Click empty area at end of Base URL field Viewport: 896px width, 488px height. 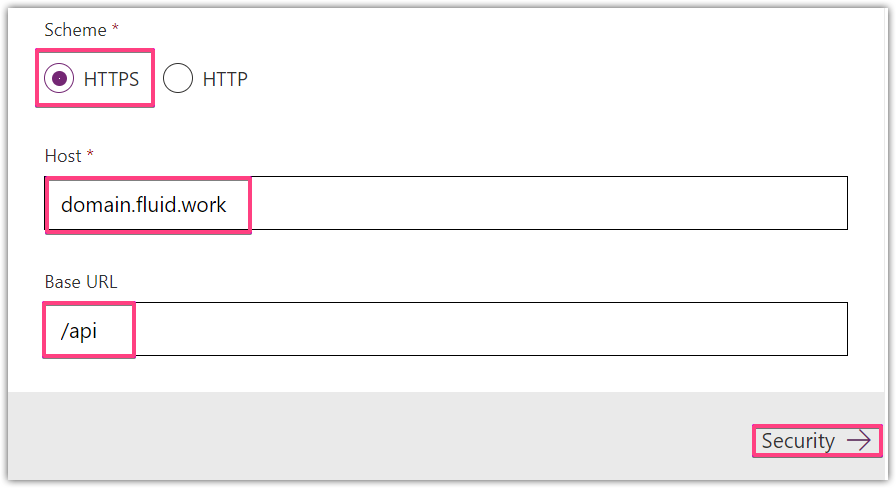click(491, 329)
